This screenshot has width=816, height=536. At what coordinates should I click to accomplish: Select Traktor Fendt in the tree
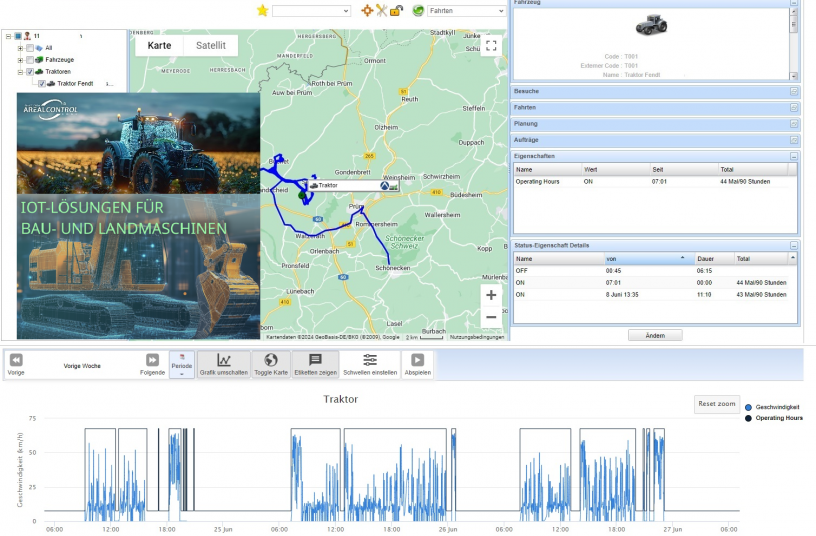[75, 84]
